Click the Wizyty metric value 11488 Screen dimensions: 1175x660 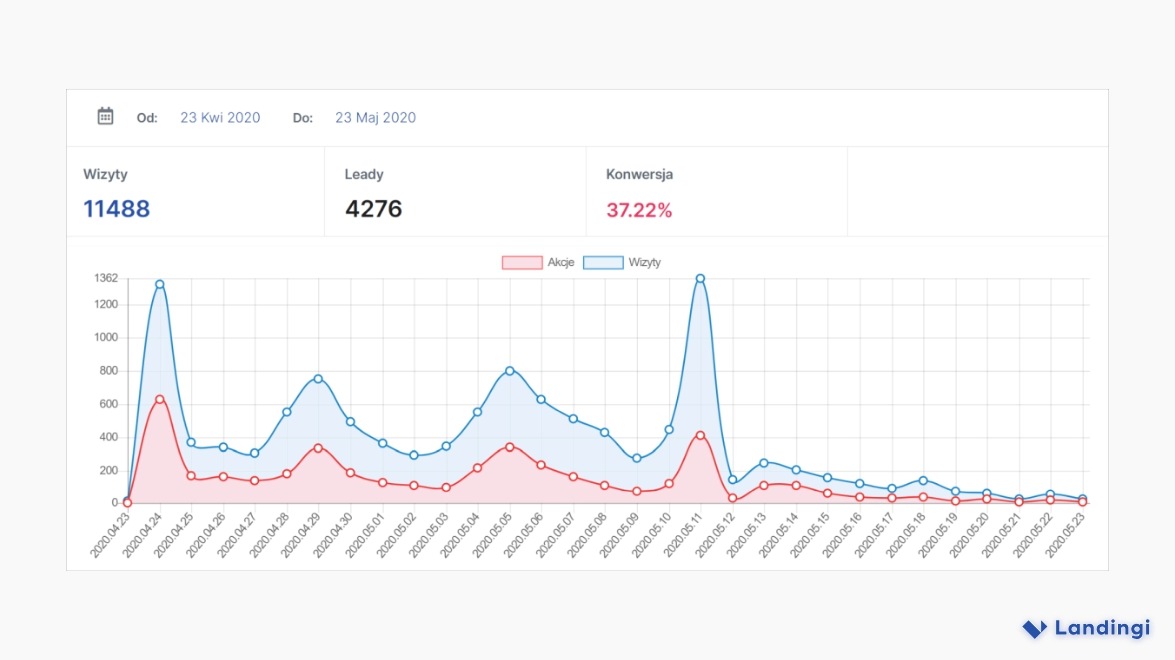(x=117, y=210)
